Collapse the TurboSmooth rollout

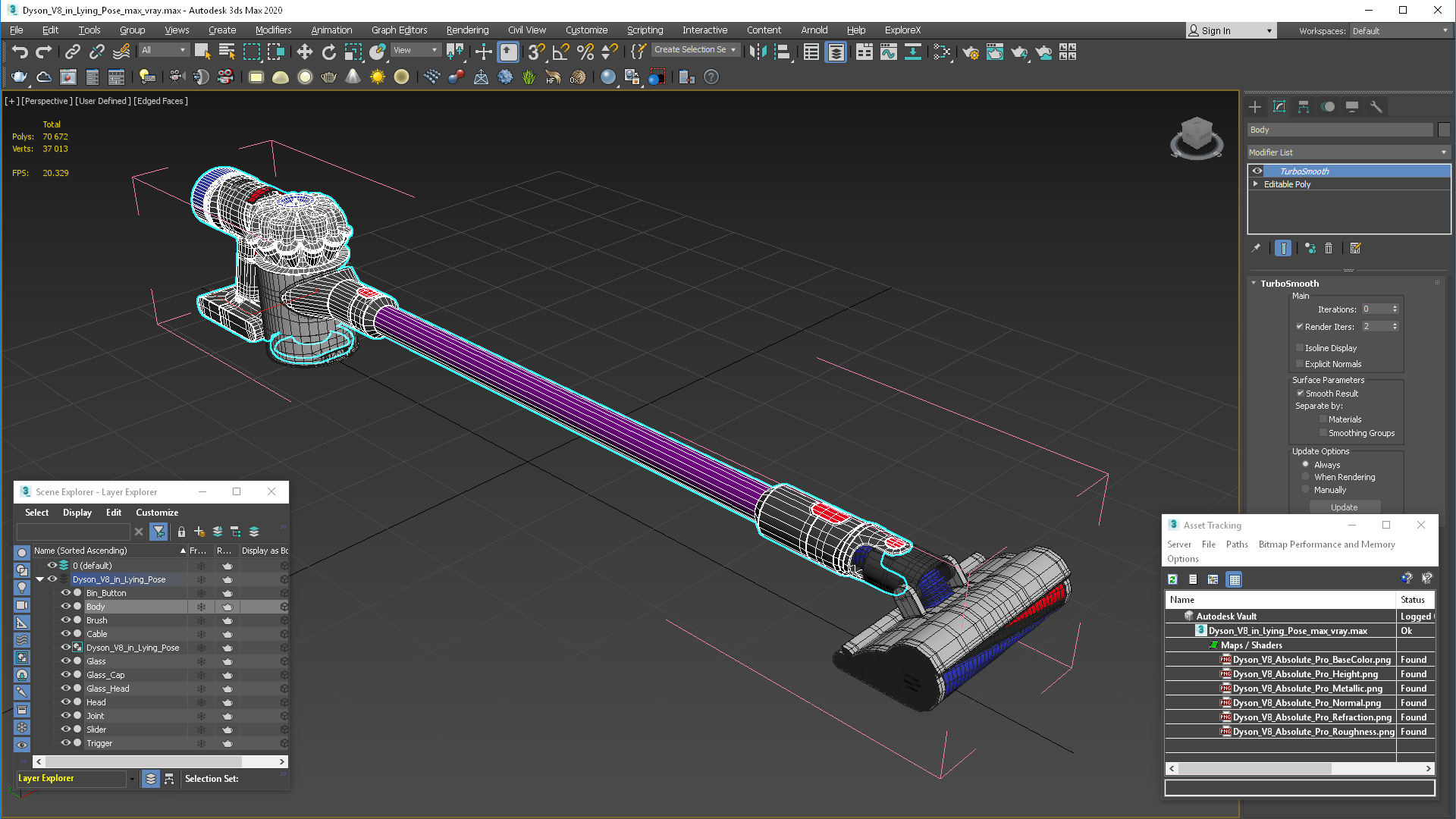point(1254,284)
